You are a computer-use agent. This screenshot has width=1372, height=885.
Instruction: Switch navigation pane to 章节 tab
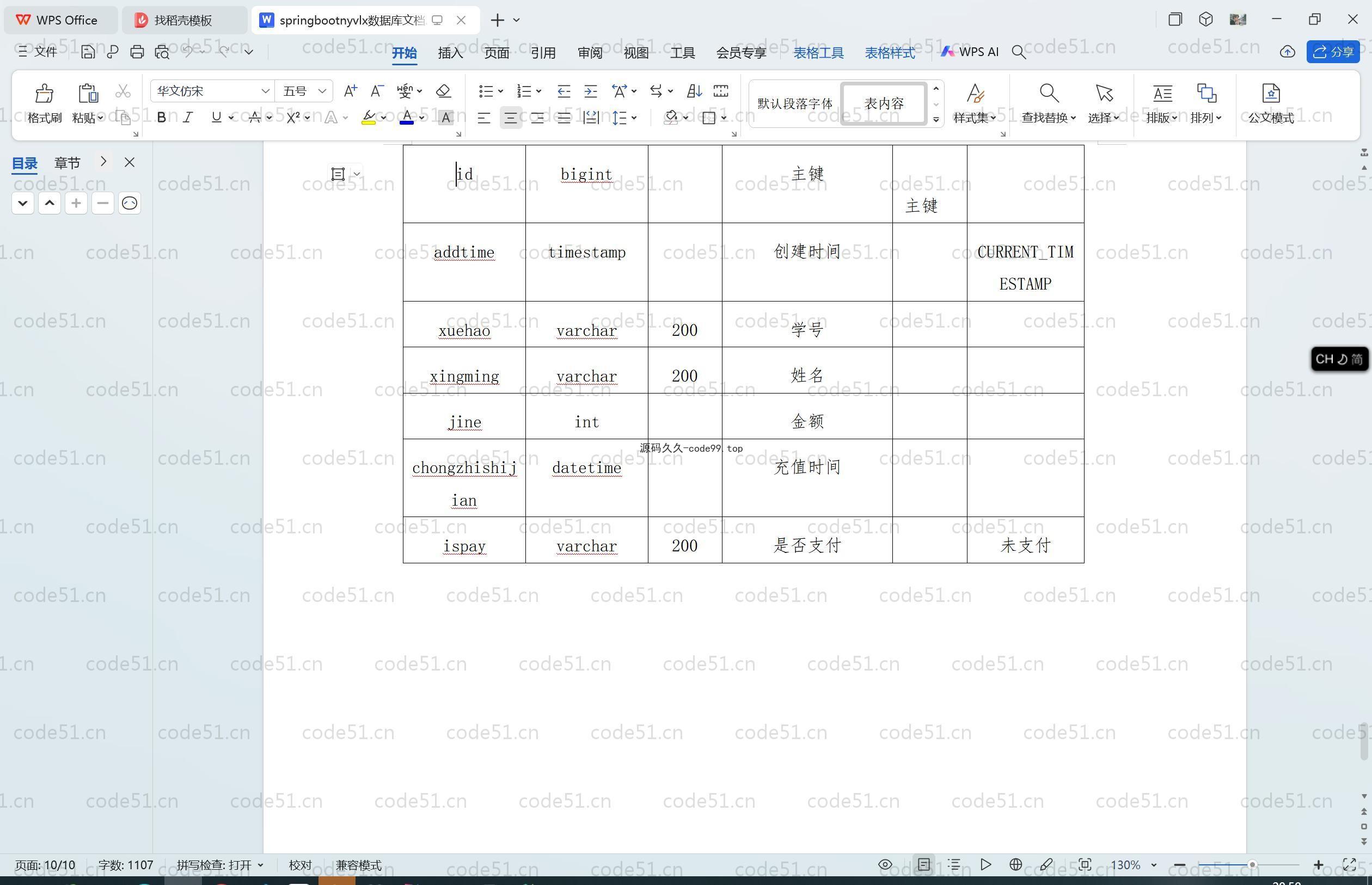(x=68, y=163)
